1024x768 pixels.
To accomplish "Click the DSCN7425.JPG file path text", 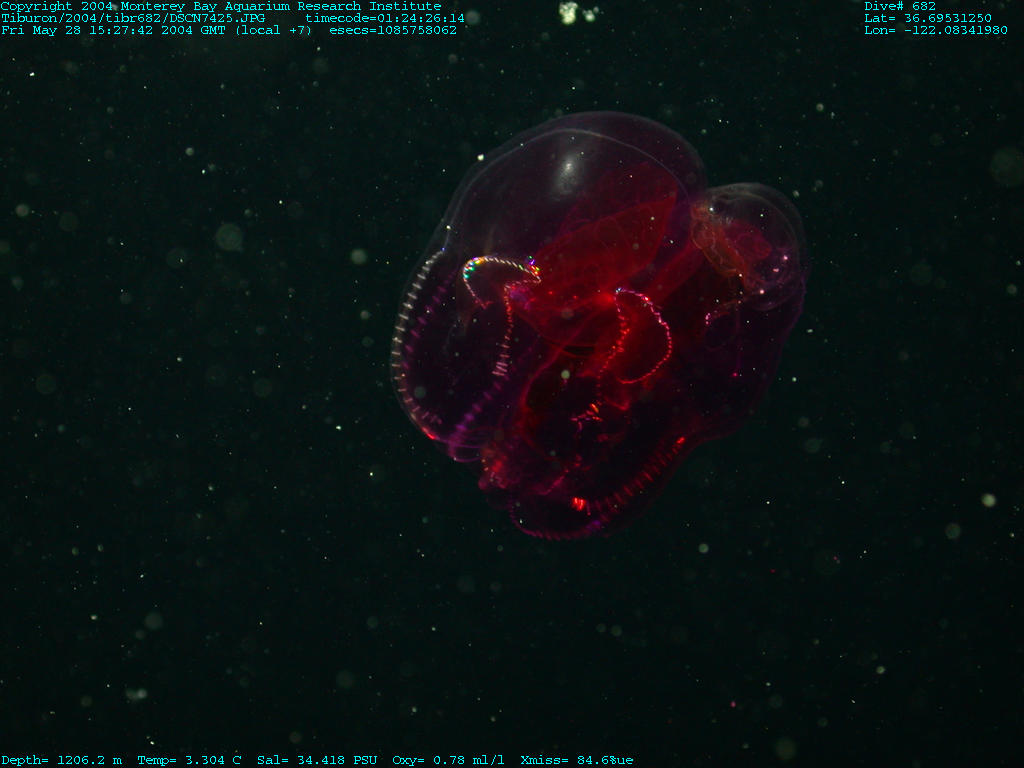I will pos(132,18).
